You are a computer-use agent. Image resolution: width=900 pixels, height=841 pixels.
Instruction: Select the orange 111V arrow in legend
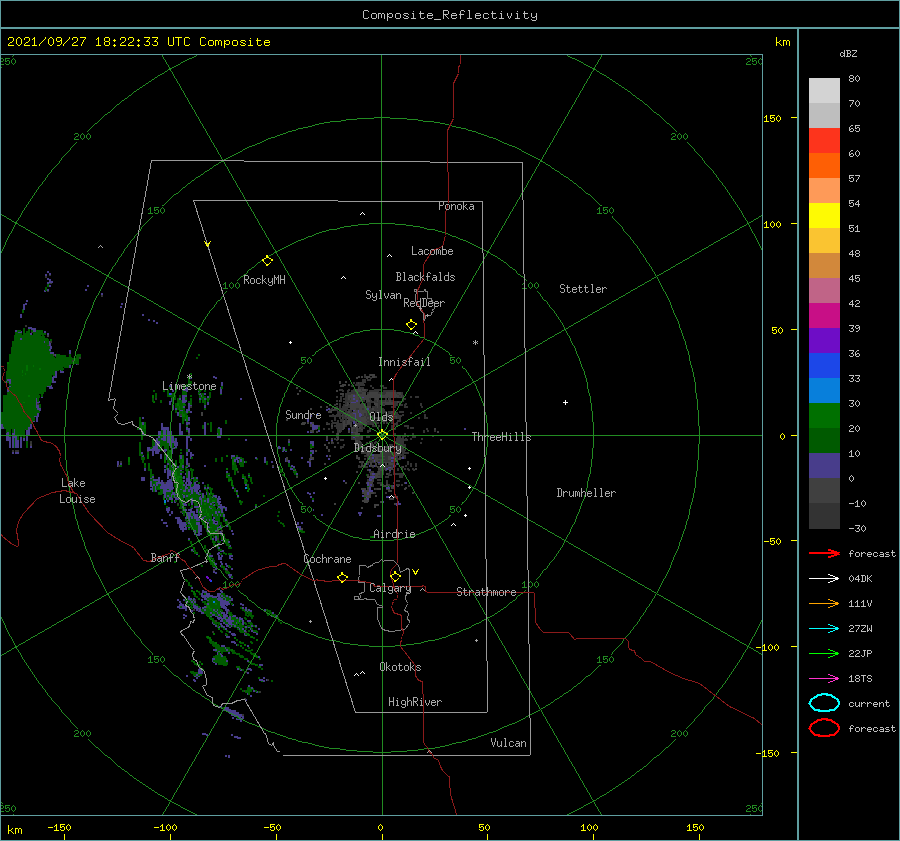click(824, 603)
